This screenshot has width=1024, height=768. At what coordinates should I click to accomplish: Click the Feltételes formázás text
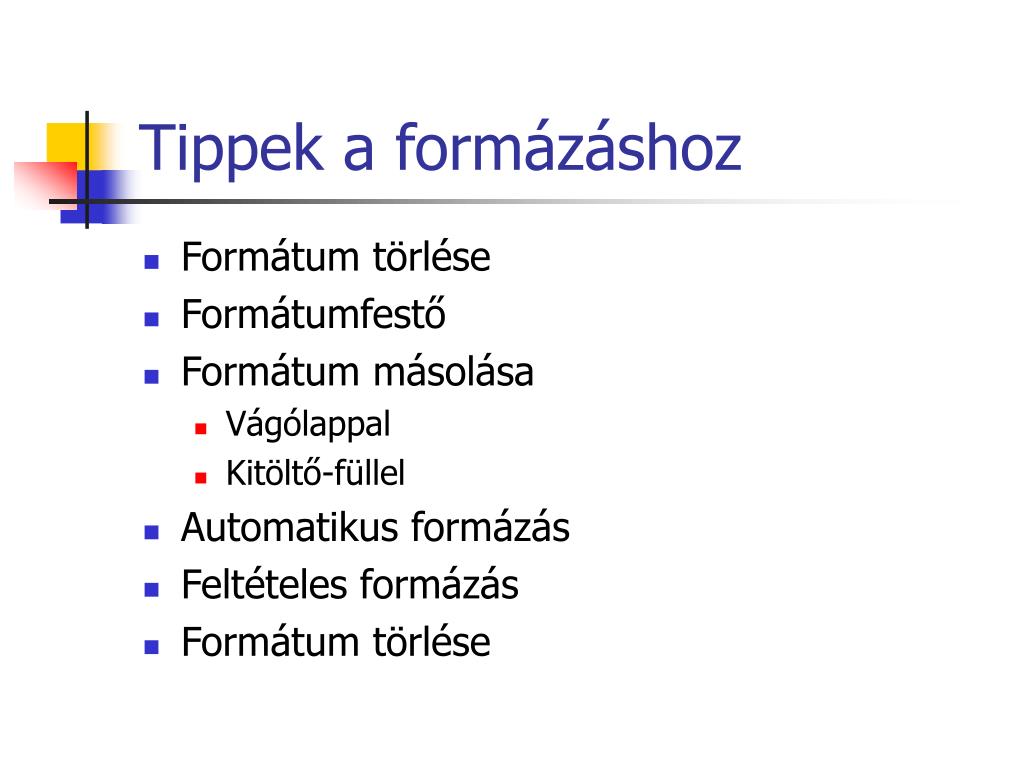pos(350,584)
